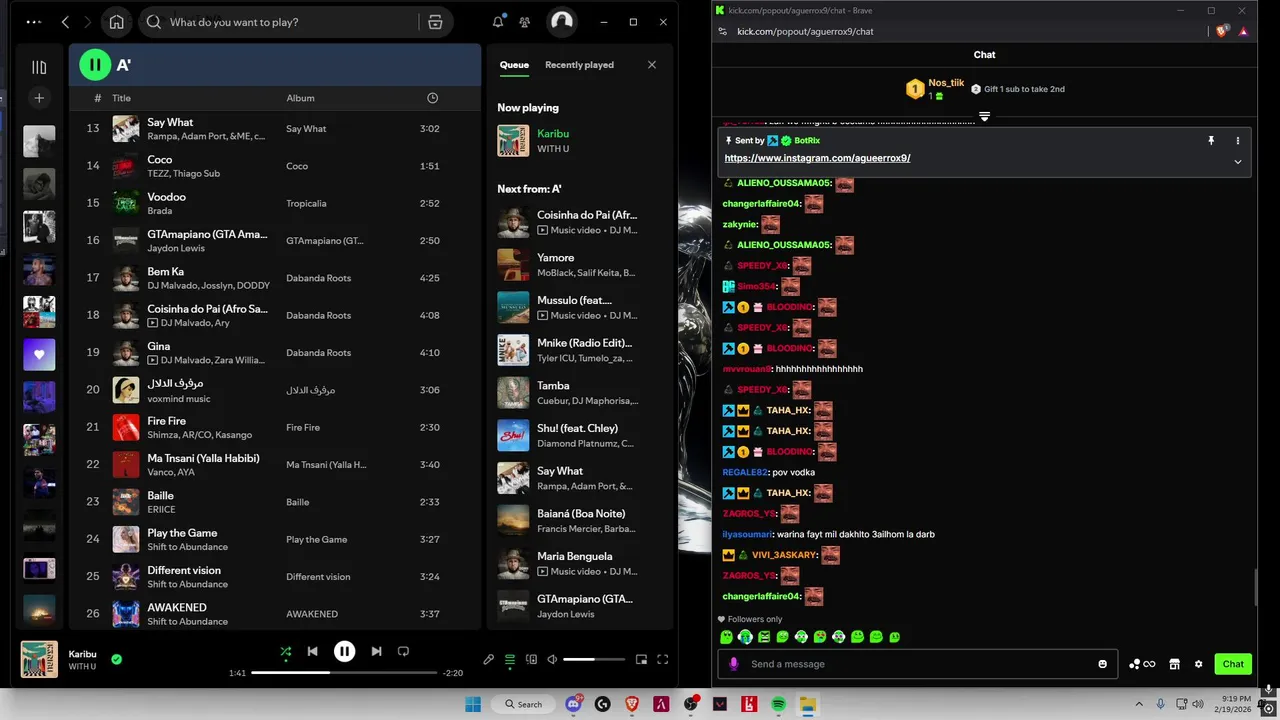Go to previous track

tap(312, 651)
